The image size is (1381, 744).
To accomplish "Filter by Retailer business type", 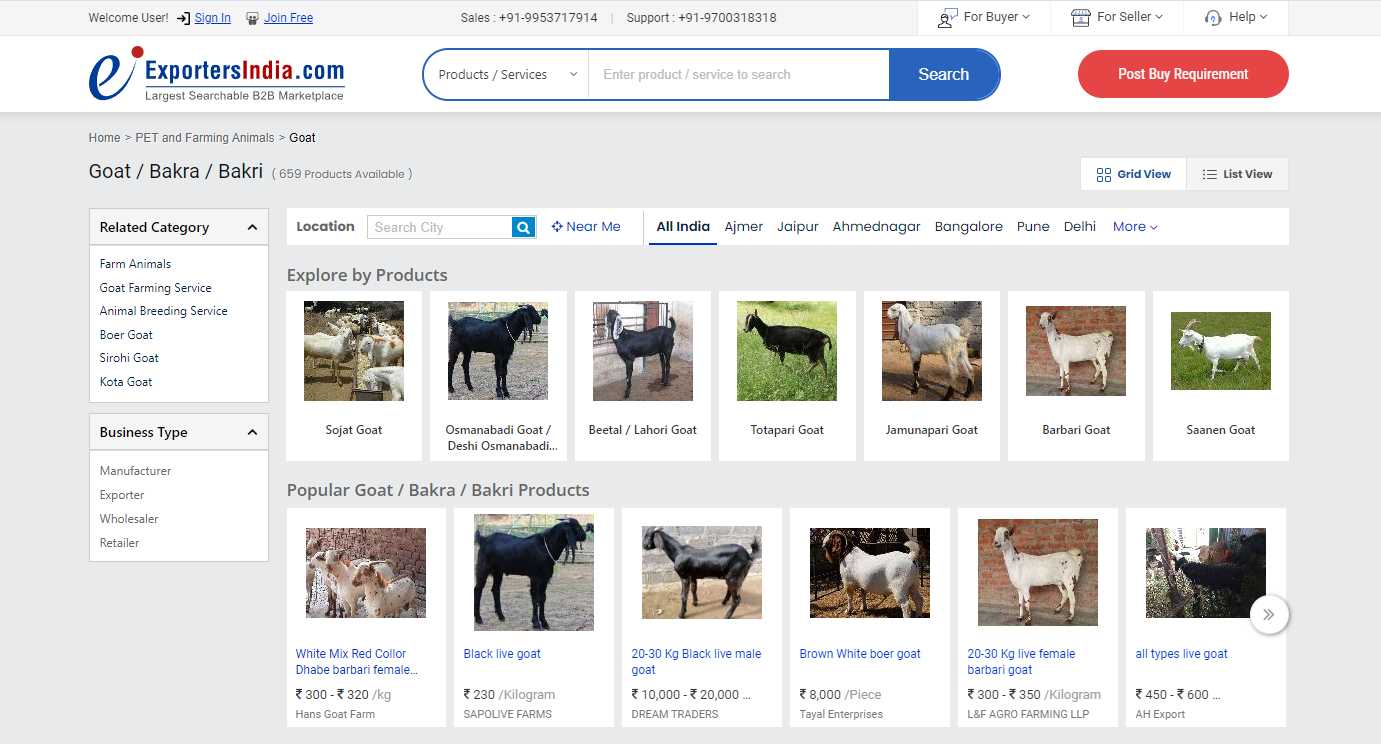I will click(x=120, y=543).
